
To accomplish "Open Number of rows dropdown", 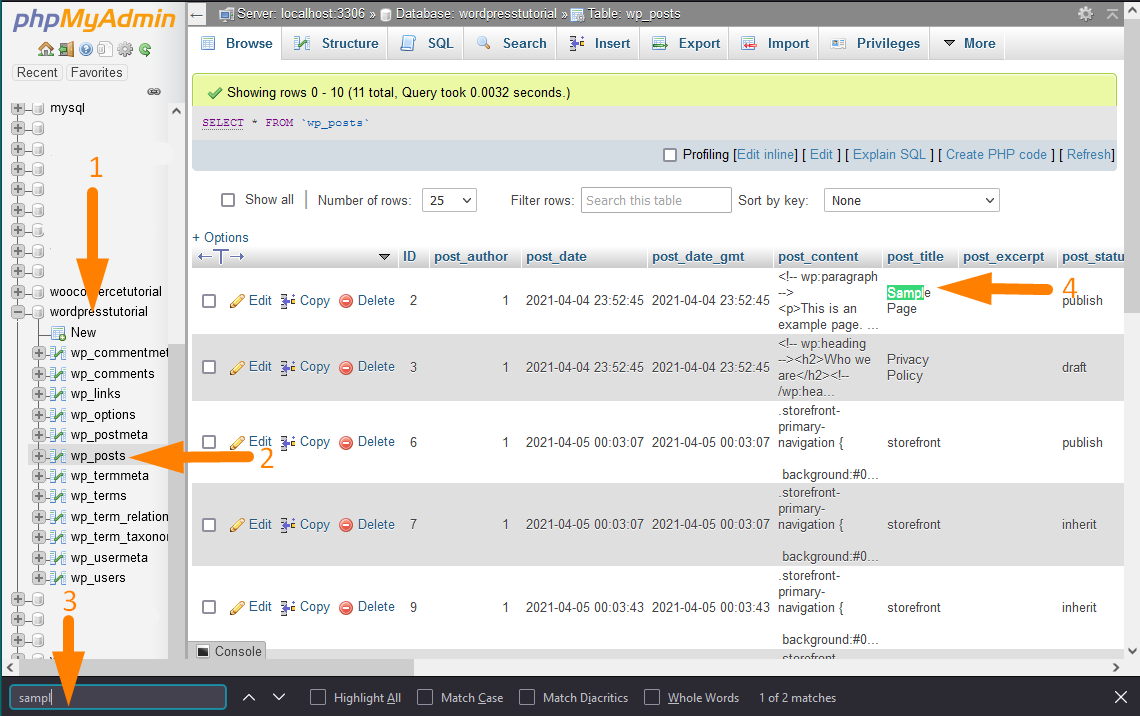I will click(x=449, y=200).
